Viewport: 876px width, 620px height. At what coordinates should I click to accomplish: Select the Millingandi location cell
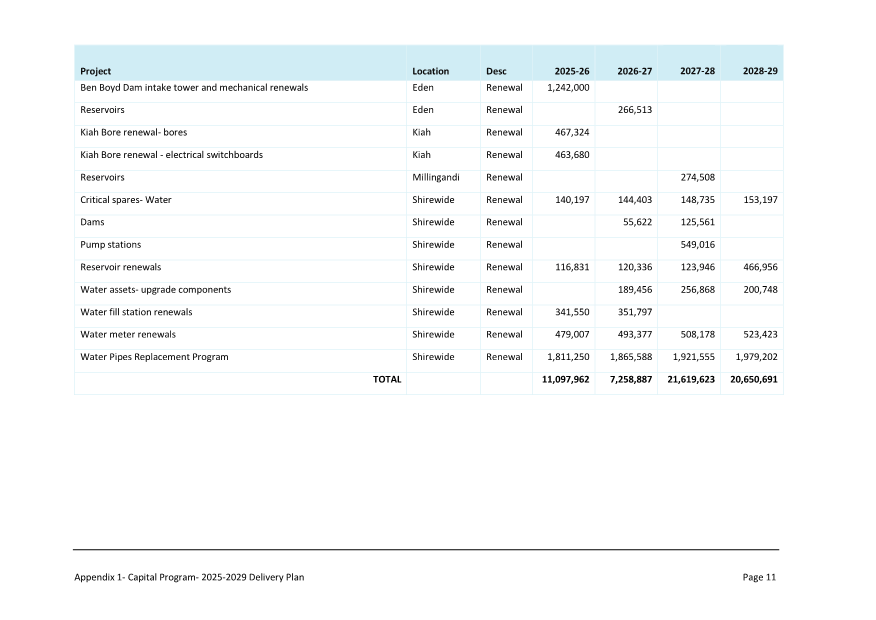click(x=435, y=177)
